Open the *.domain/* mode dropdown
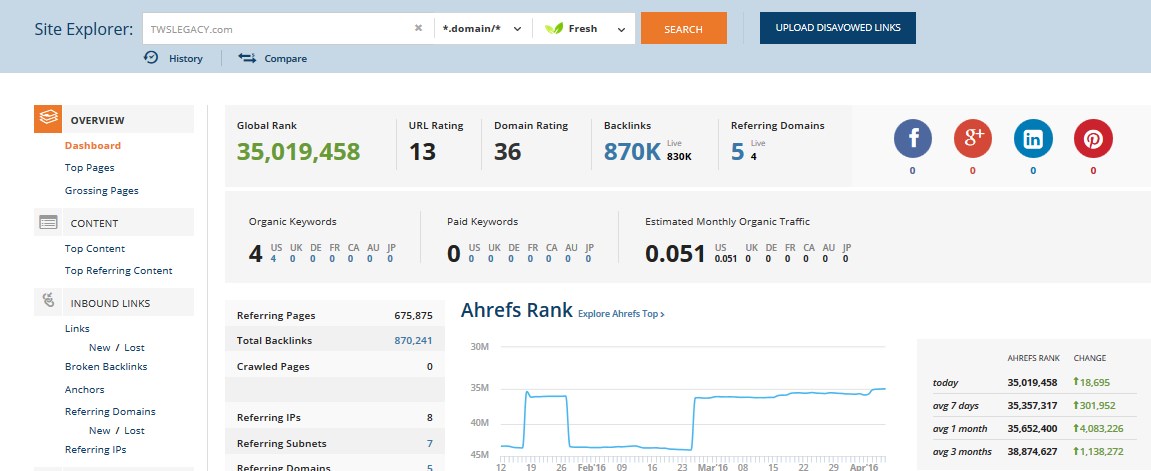This screenshot has width=1151, height=471. (483, 29)
